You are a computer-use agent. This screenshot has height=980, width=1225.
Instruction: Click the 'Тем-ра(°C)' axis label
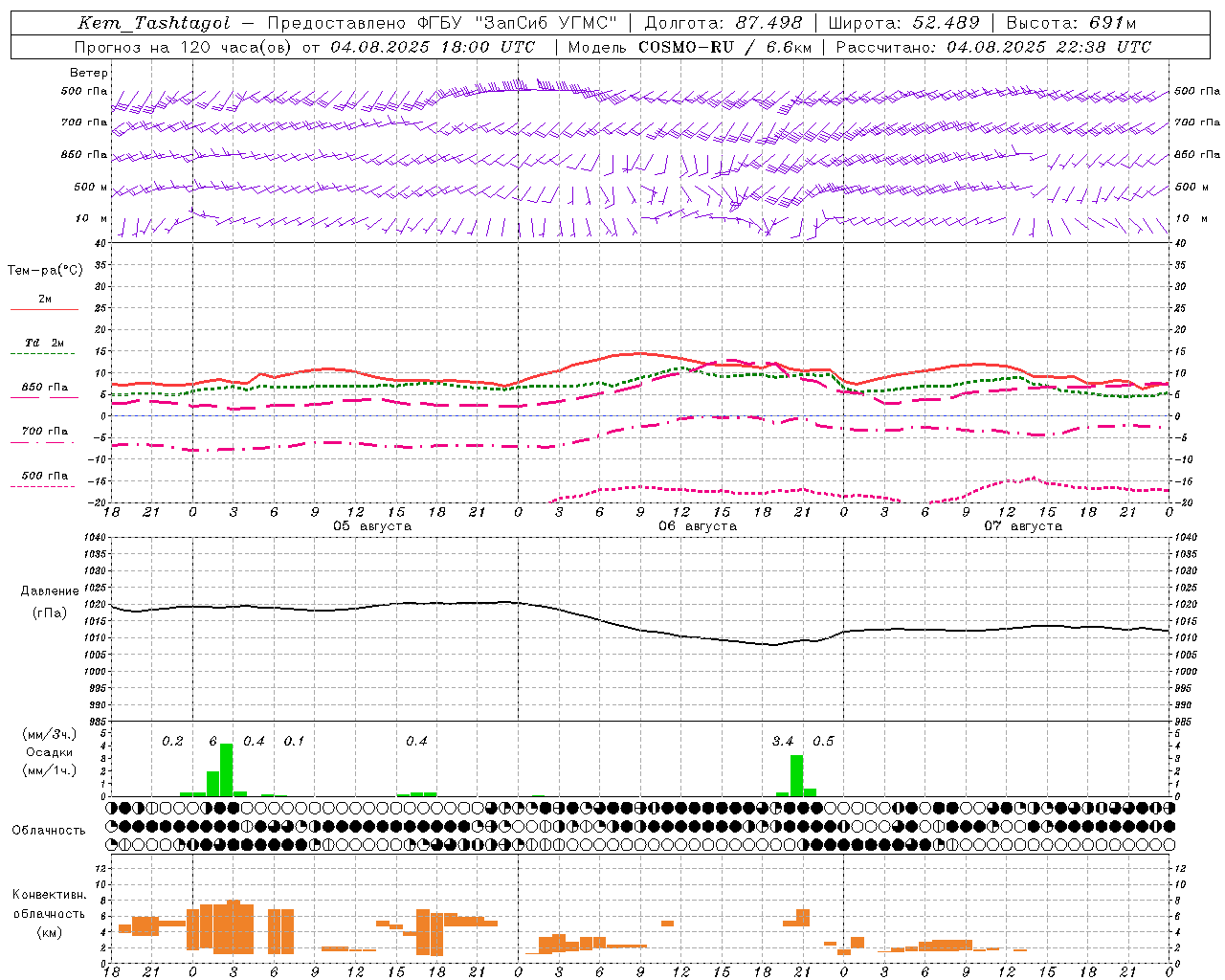(x=45, y=271)
